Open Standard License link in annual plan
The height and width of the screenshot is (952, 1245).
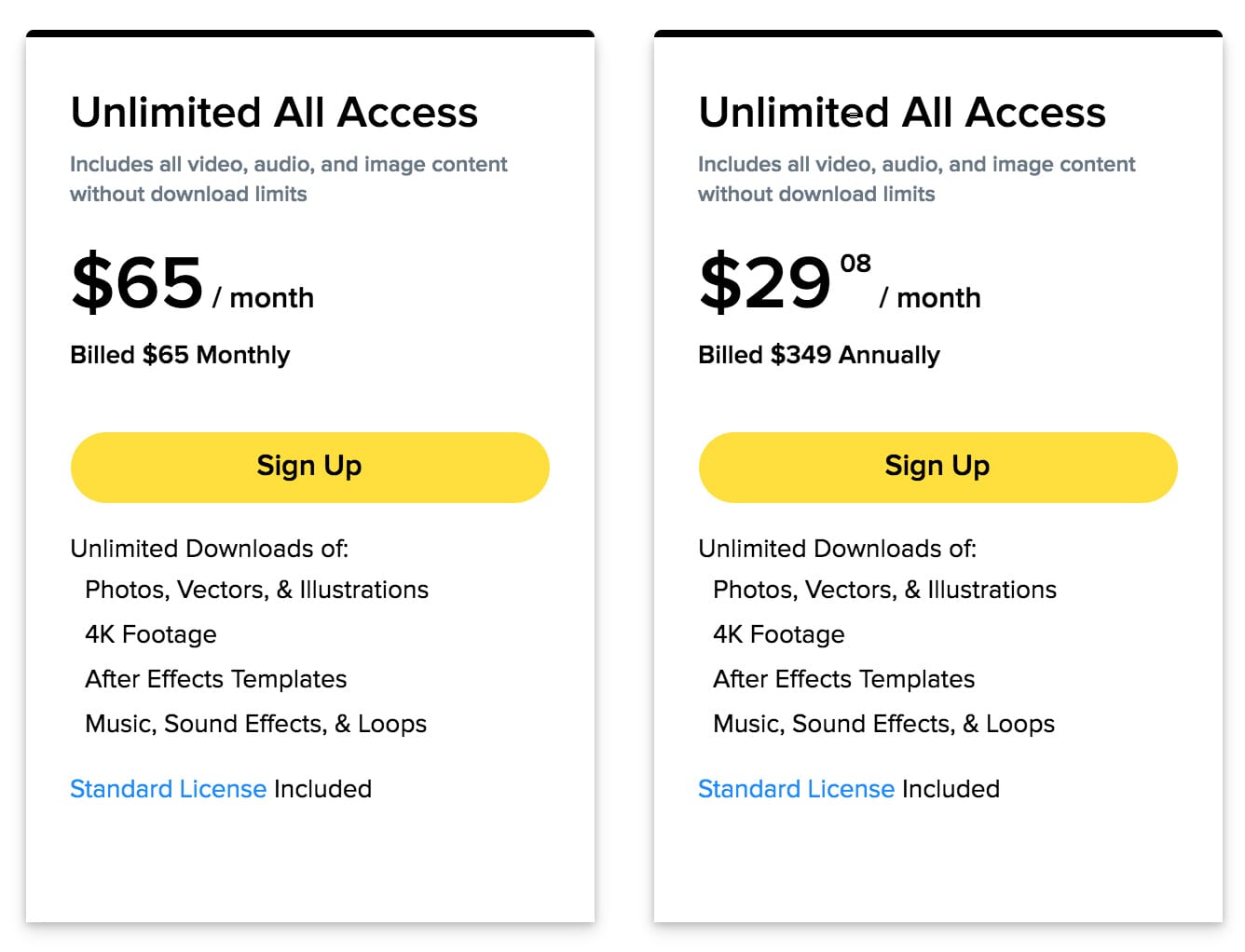coord(797,789)
